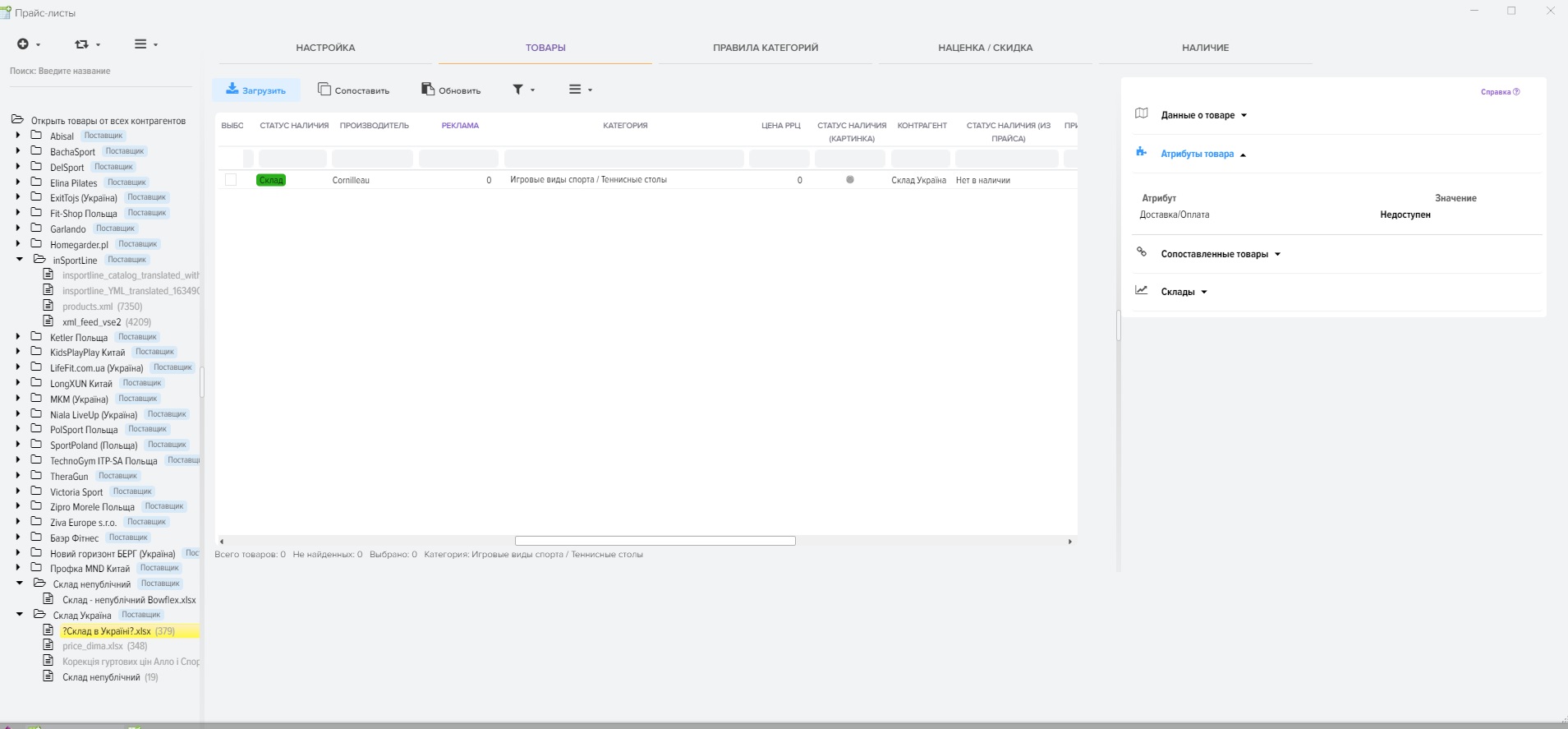The width and height of the screenshot is (1568, 729).
Task: Collapse the Склад Україна folder
Action: coord(20,614)
